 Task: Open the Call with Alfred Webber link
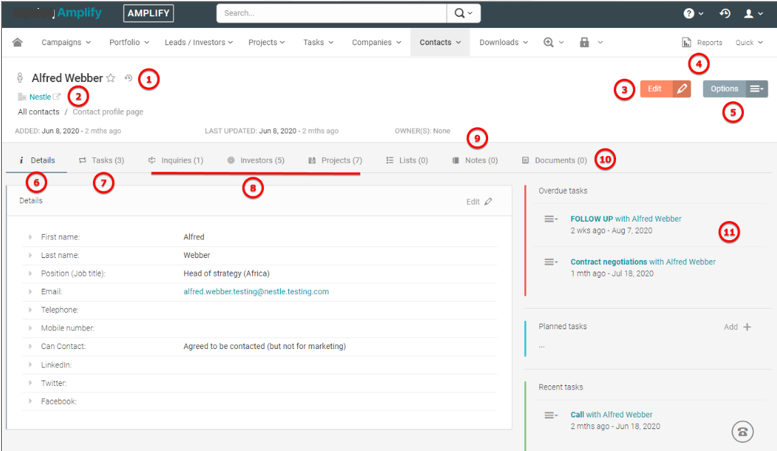click(611, 414)
